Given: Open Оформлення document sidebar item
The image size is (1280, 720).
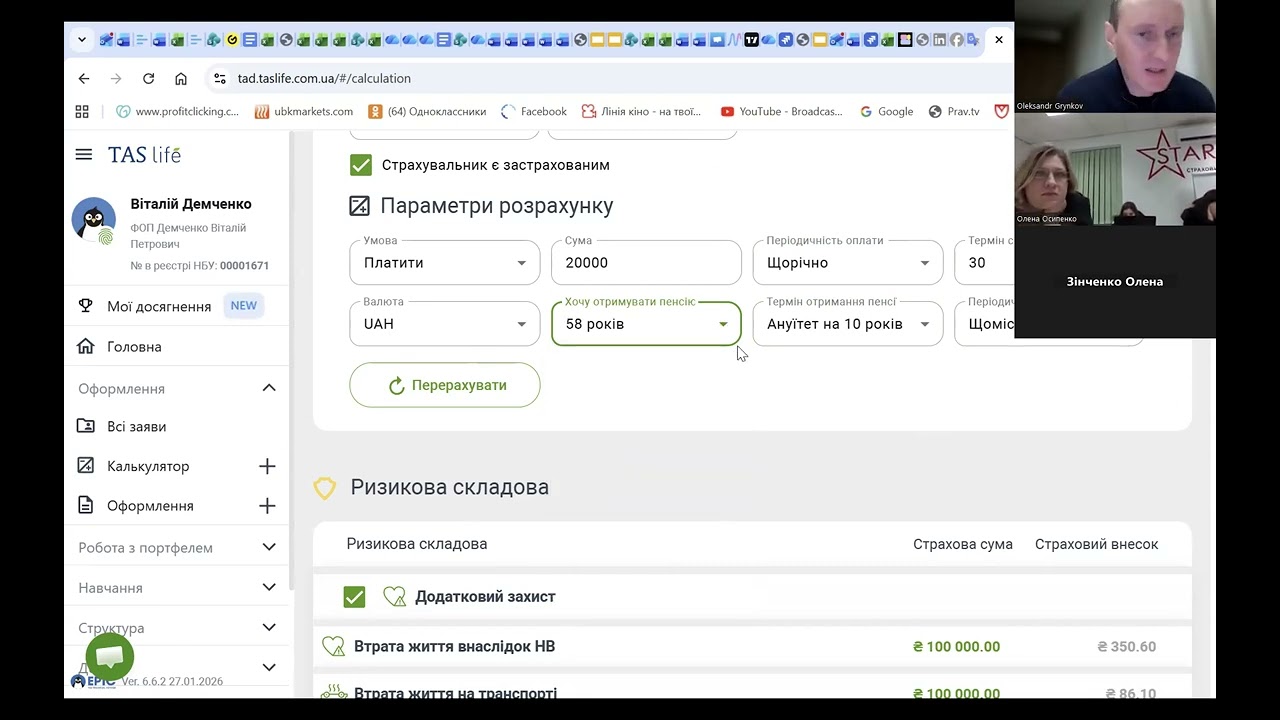Looking at the screenshot, I should pyautogui.click(x=150, y=506).
